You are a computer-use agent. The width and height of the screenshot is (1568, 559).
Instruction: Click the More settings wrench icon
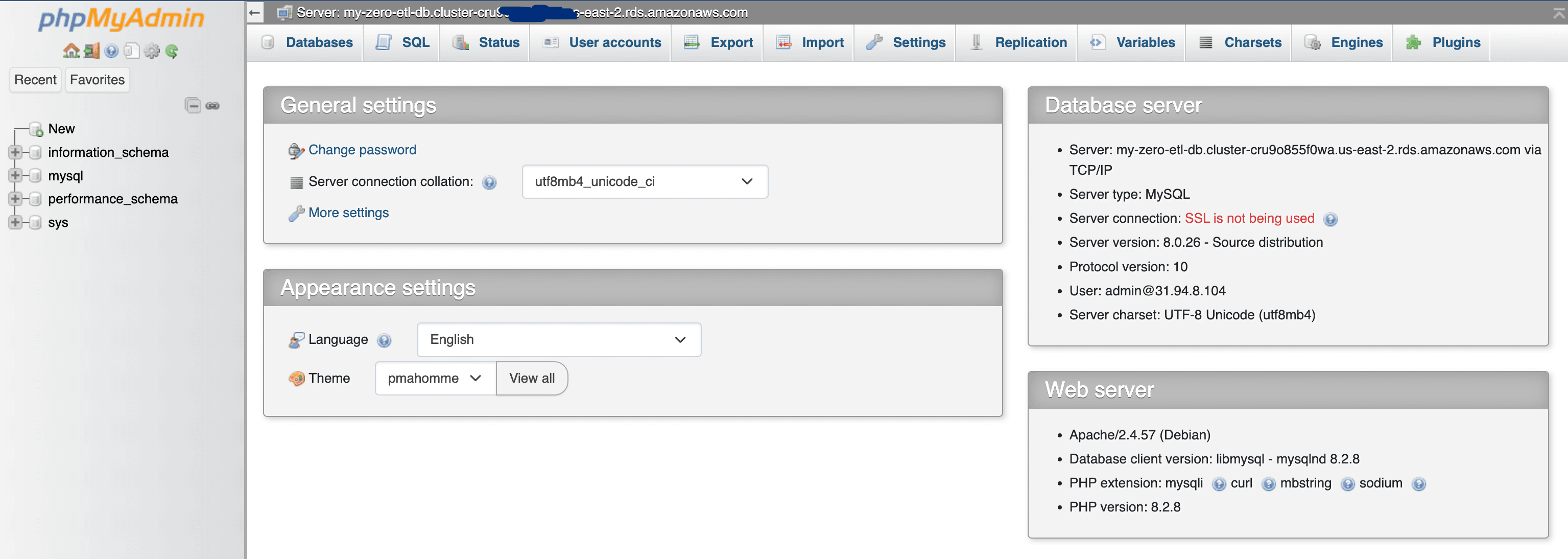click(x=296, y=213)
